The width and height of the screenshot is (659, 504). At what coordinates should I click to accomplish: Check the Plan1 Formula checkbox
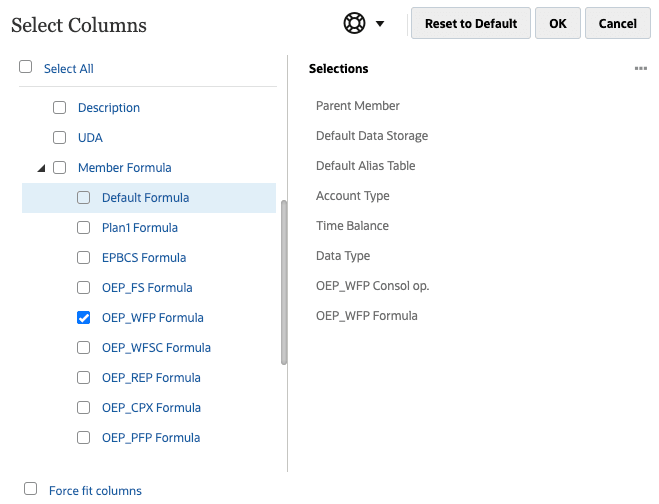point(84,228)
